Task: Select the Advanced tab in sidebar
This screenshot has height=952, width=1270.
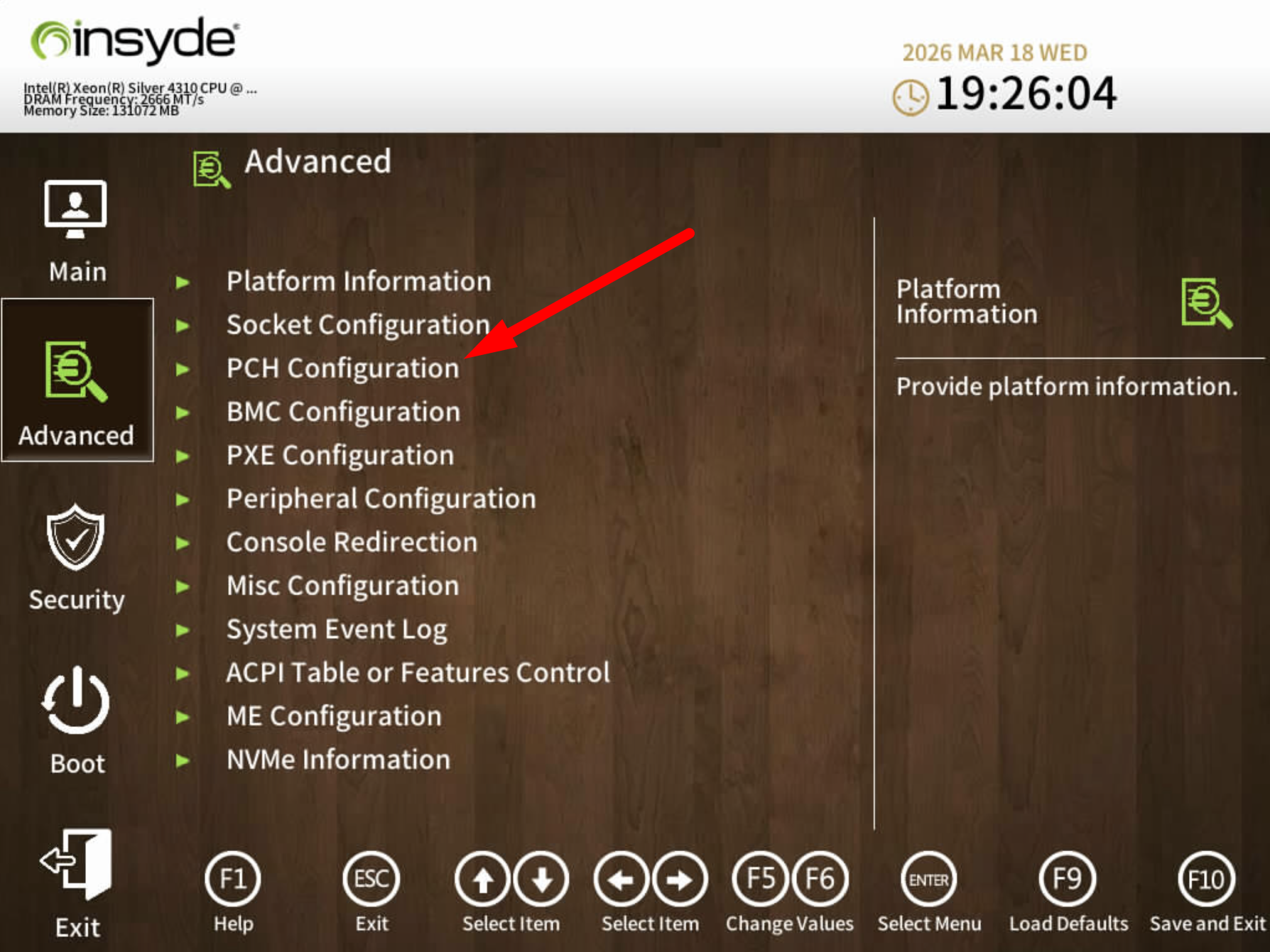Action: (x=77, y=381)
